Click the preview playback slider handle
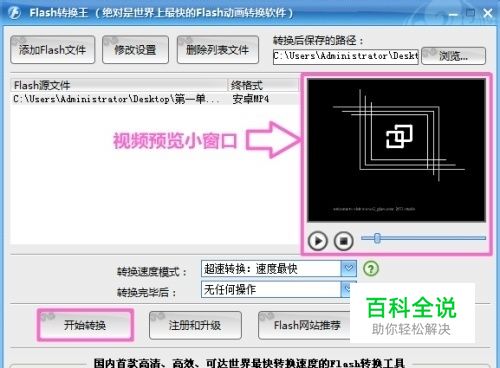 pos(377,238)
